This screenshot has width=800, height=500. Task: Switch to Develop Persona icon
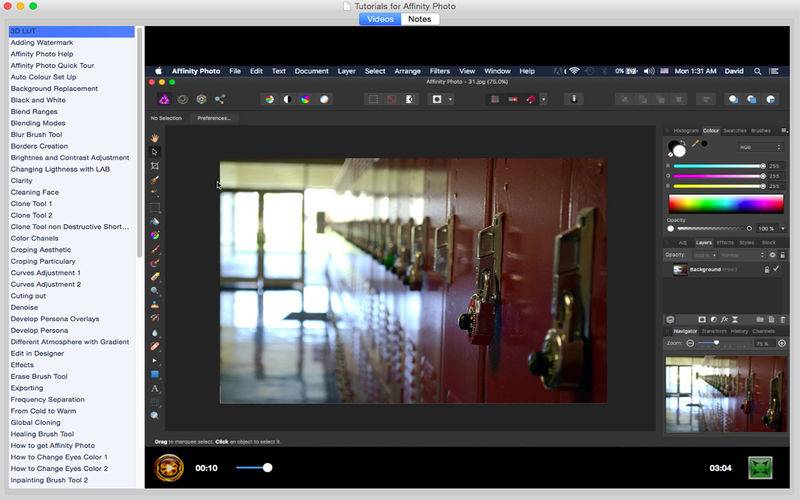[202, 99]
